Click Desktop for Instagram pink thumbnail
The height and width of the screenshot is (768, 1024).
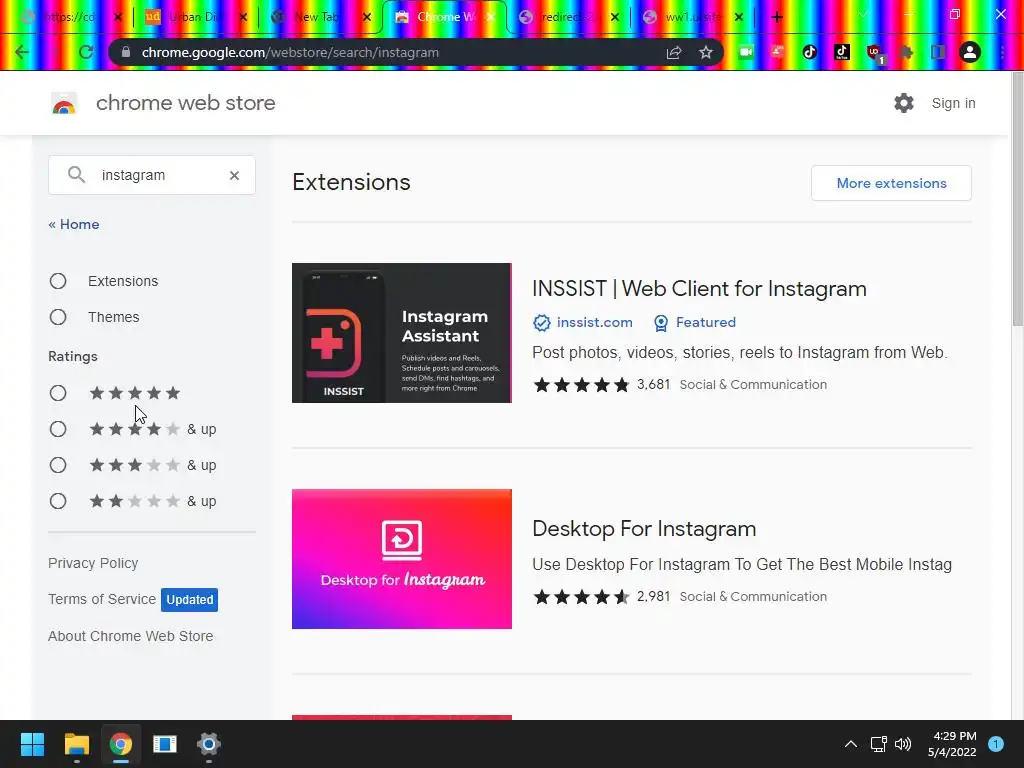(x=402, y=559)
